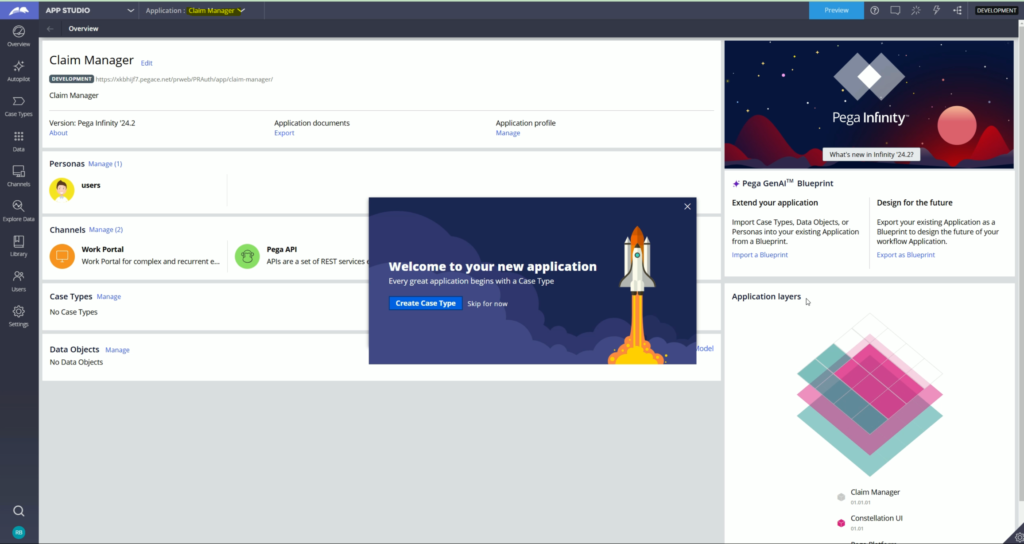
Task: Click the 'Version: Pega Infinity '24.2' text
Action: click(x=92, y=123)
